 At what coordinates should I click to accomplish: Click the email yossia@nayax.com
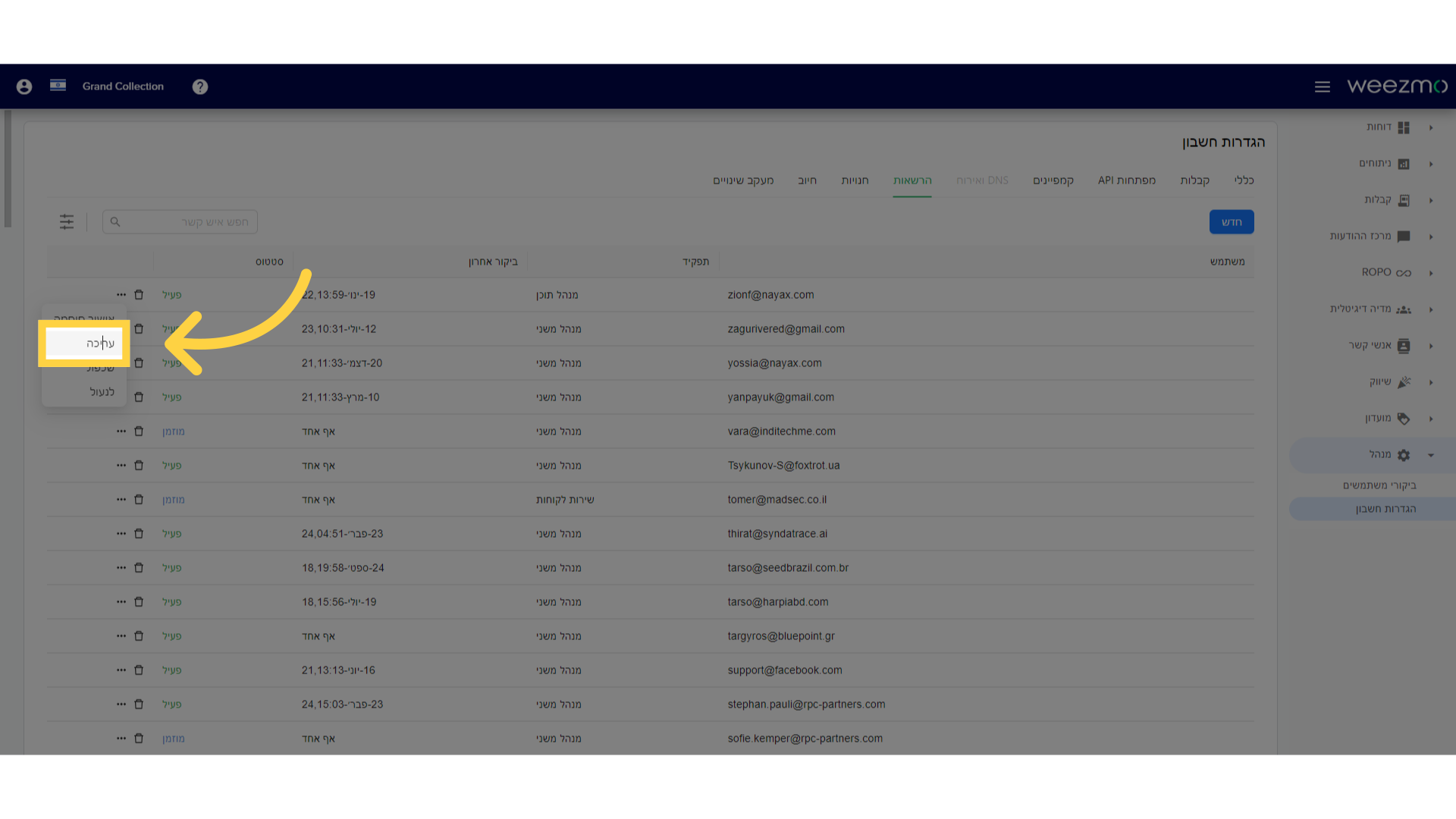click(774, 362)
